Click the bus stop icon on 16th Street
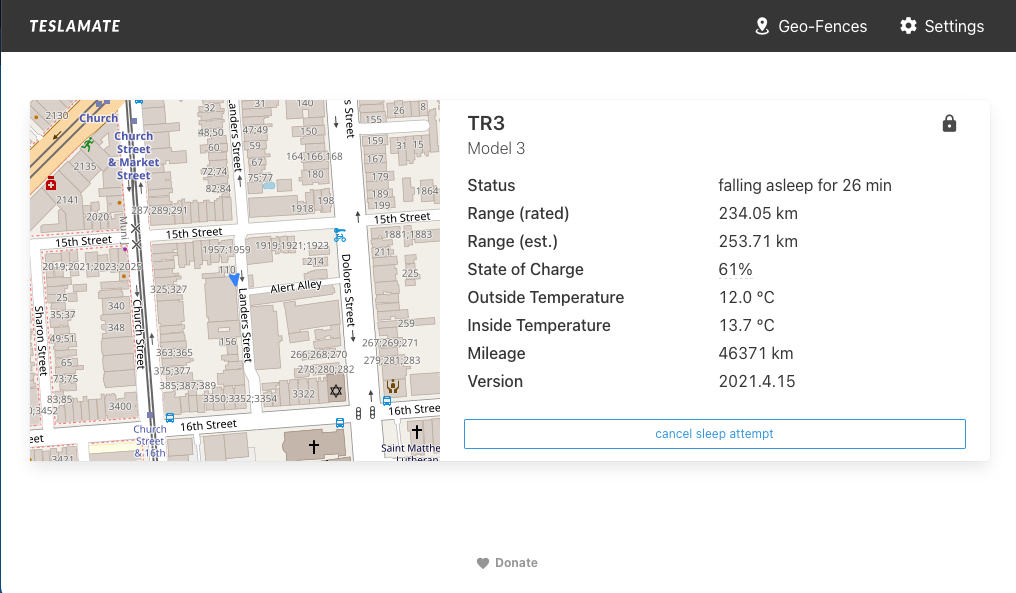 [x=340, y=423]
